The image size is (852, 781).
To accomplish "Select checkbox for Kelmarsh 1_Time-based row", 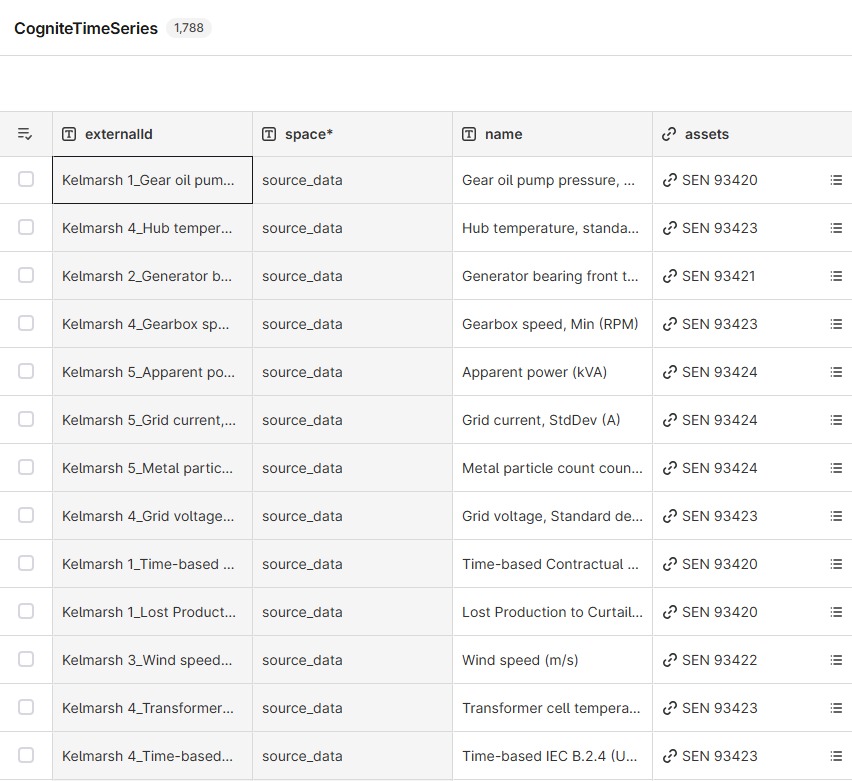I will [26, 563].
